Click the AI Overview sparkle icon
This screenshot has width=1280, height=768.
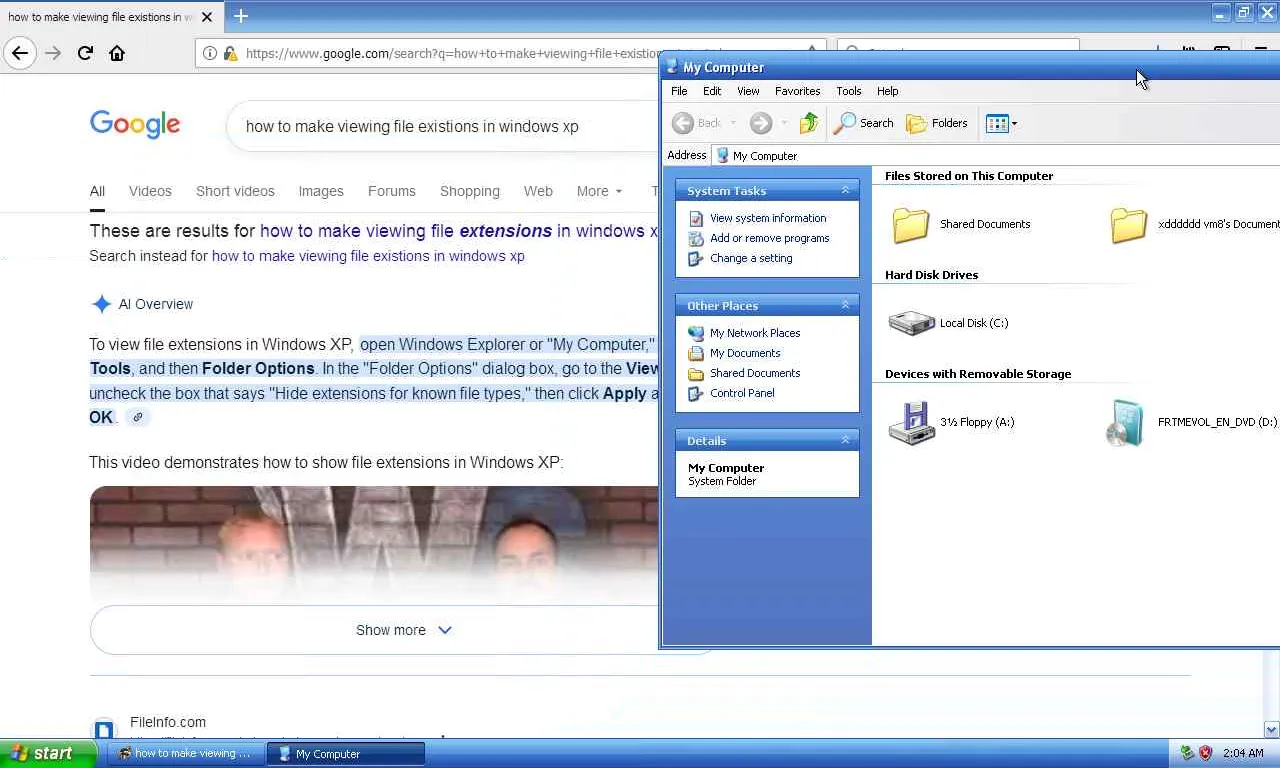tap(101, 304)
